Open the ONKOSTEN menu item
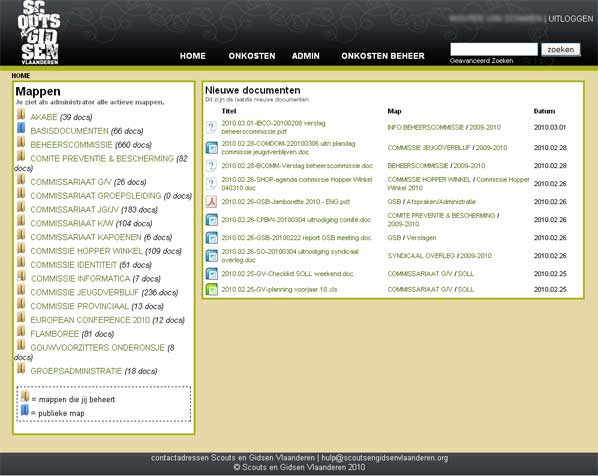 tap(252, 56)
